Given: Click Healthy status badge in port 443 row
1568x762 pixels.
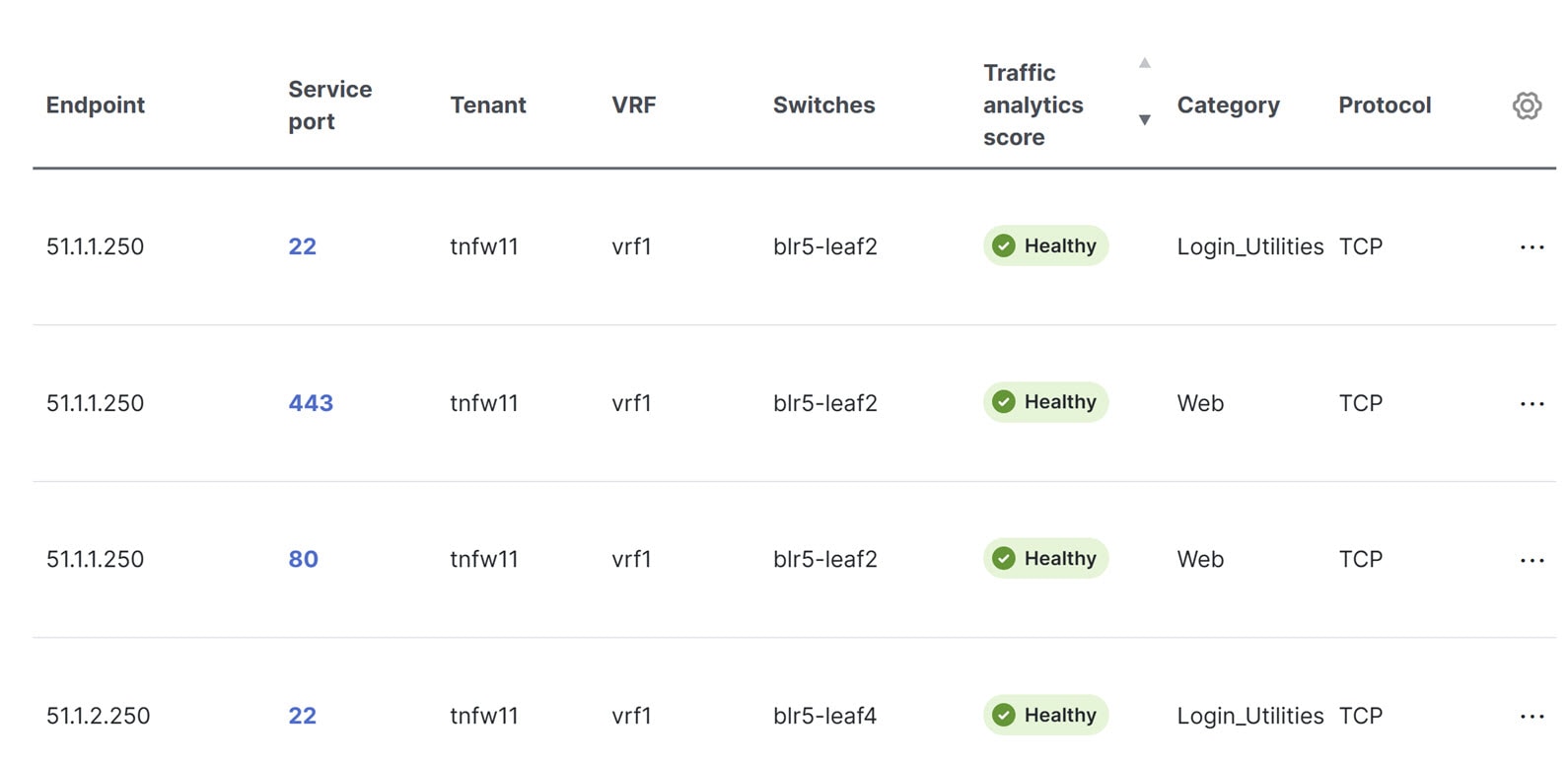Looking at the screenshot, I should tap(1045, 402).
